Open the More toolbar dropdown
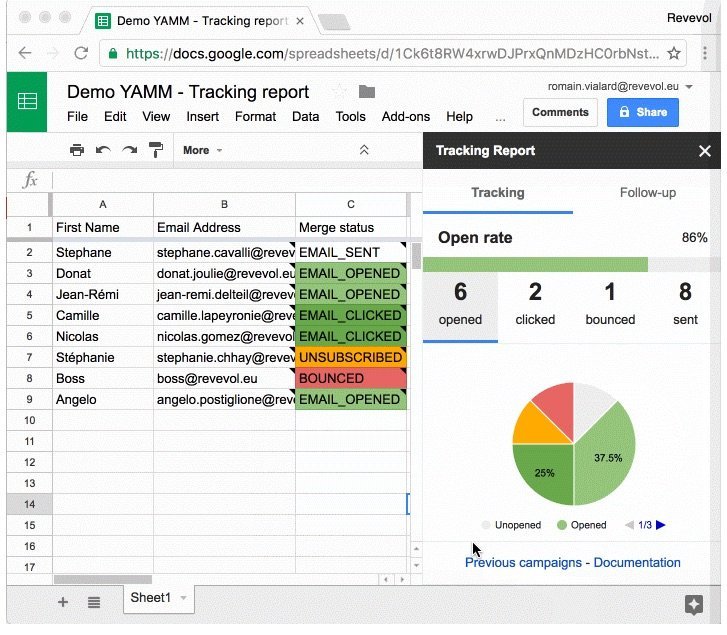This screenshot has height=635, width=727. [x=203, y=150]
